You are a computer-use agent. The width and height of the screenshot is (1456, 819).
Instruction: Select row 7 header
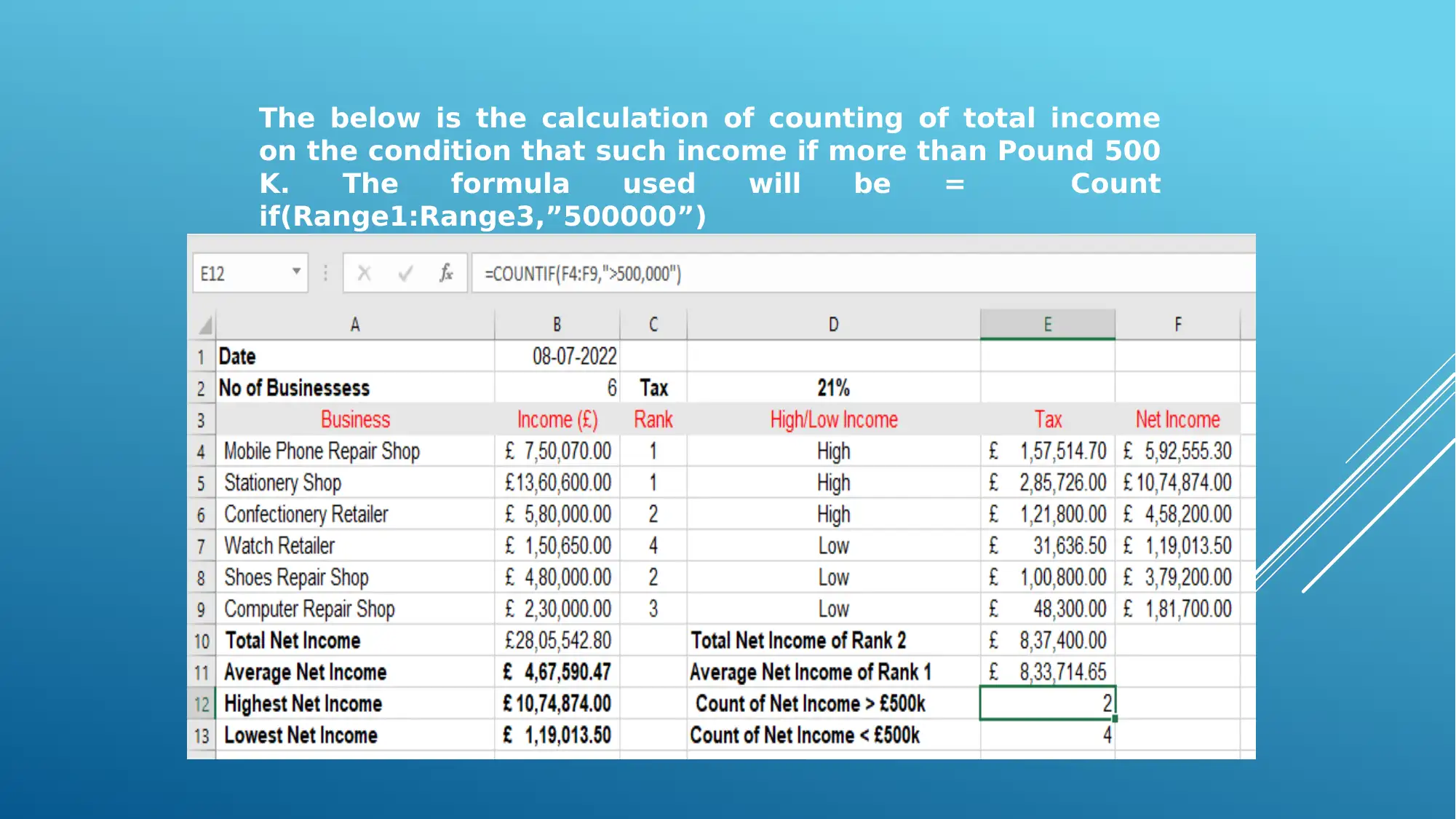point(202,546)
